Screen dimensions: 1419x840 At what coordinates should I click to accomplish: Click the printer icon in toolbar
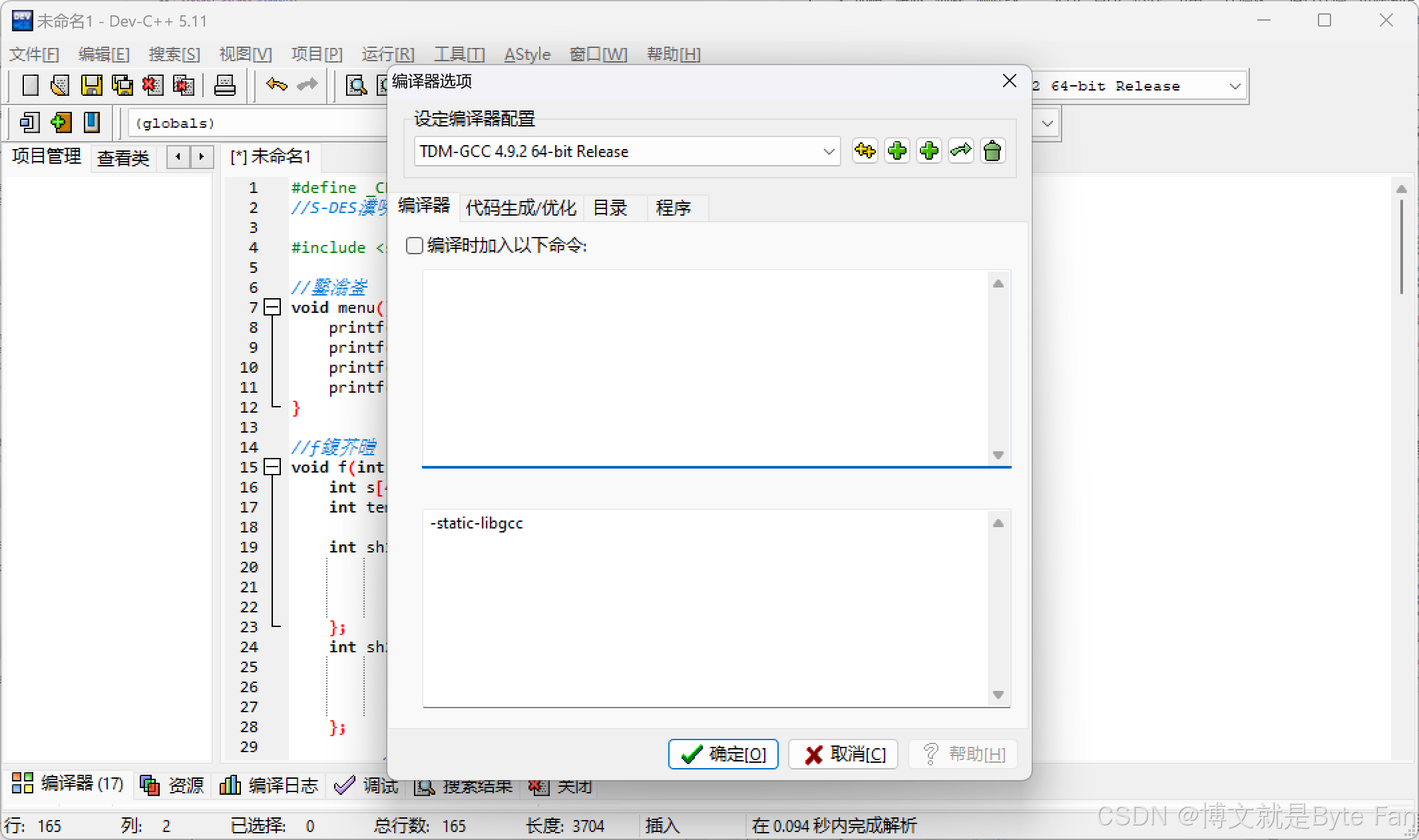[224, 85]
